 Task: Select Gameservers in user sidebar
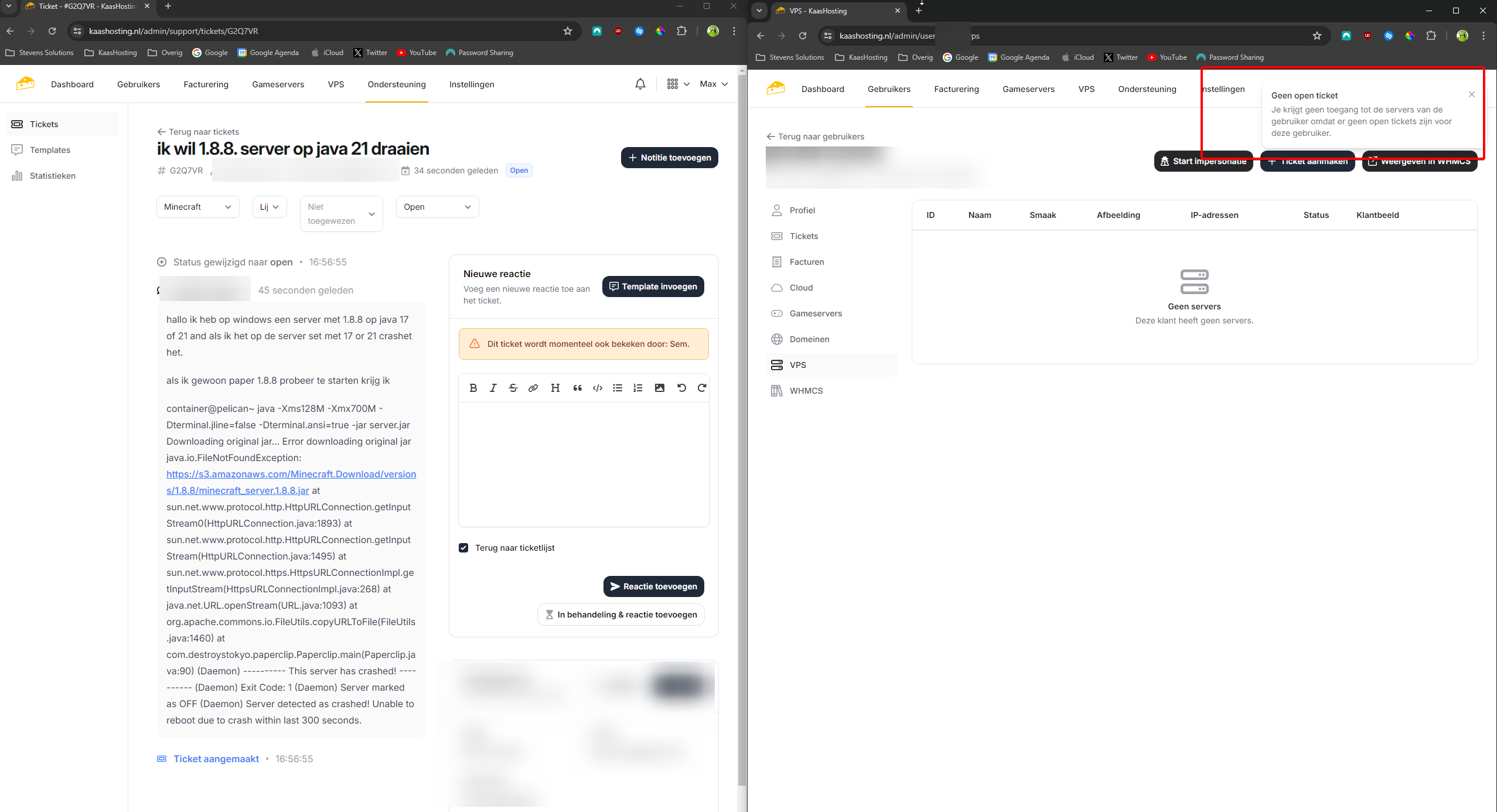point(816,313)
